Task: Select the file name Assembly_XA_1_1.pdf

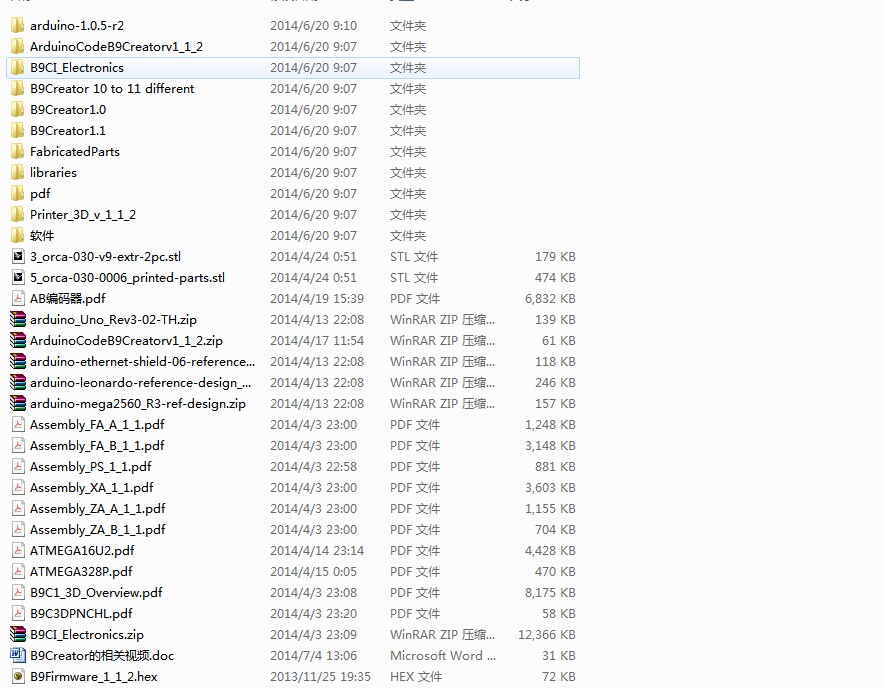Action: coord(92,488)
